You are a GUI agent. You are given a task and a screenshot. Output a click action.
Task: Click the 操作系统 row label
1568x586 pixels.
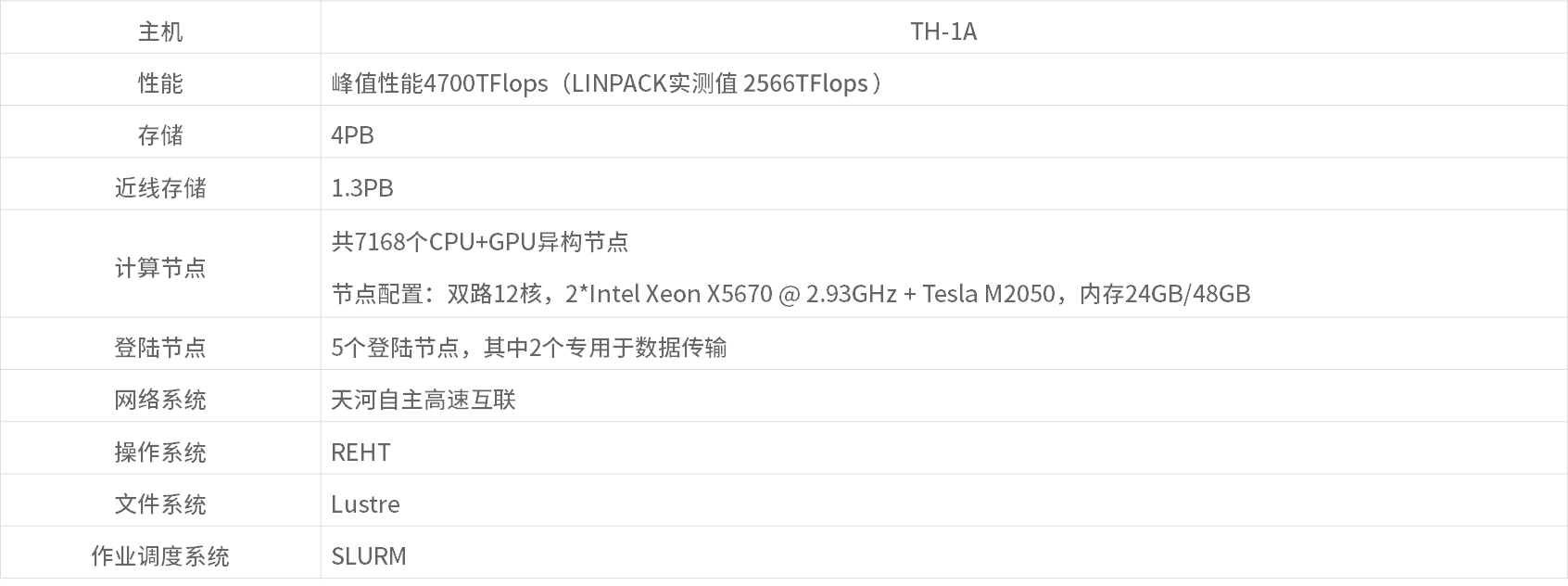pyautogui.click(x=160, y=452)
